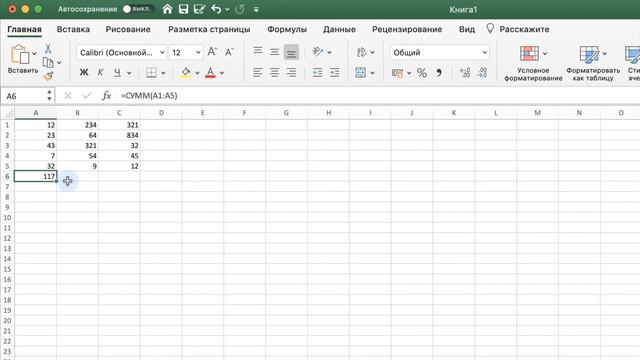Apply comma style number format
The image size is (640, 360).
pos(439,73)
